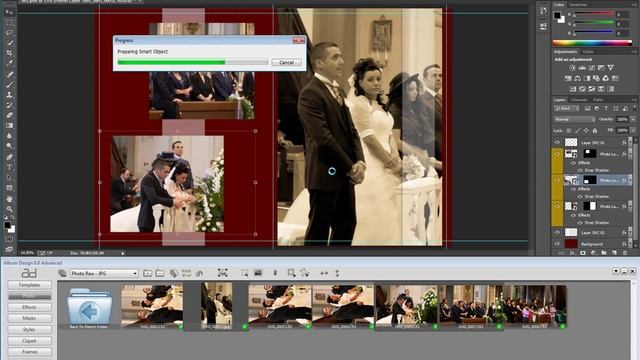This screenshot has height=360, width=640.
Task: Select the Type tool
Action: [9, 167]
